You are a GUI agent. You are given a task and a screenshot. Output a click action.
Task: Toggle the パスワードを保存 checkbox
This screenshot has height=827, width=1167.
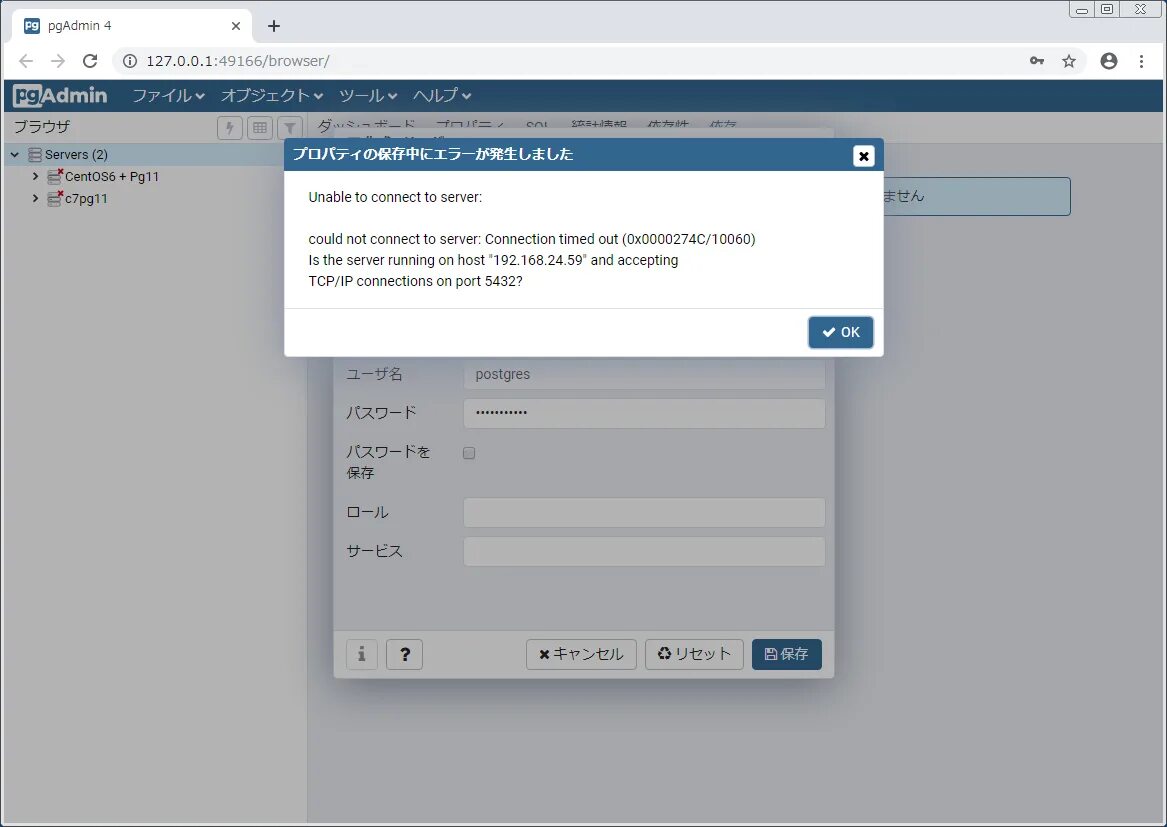coord(469,453)
